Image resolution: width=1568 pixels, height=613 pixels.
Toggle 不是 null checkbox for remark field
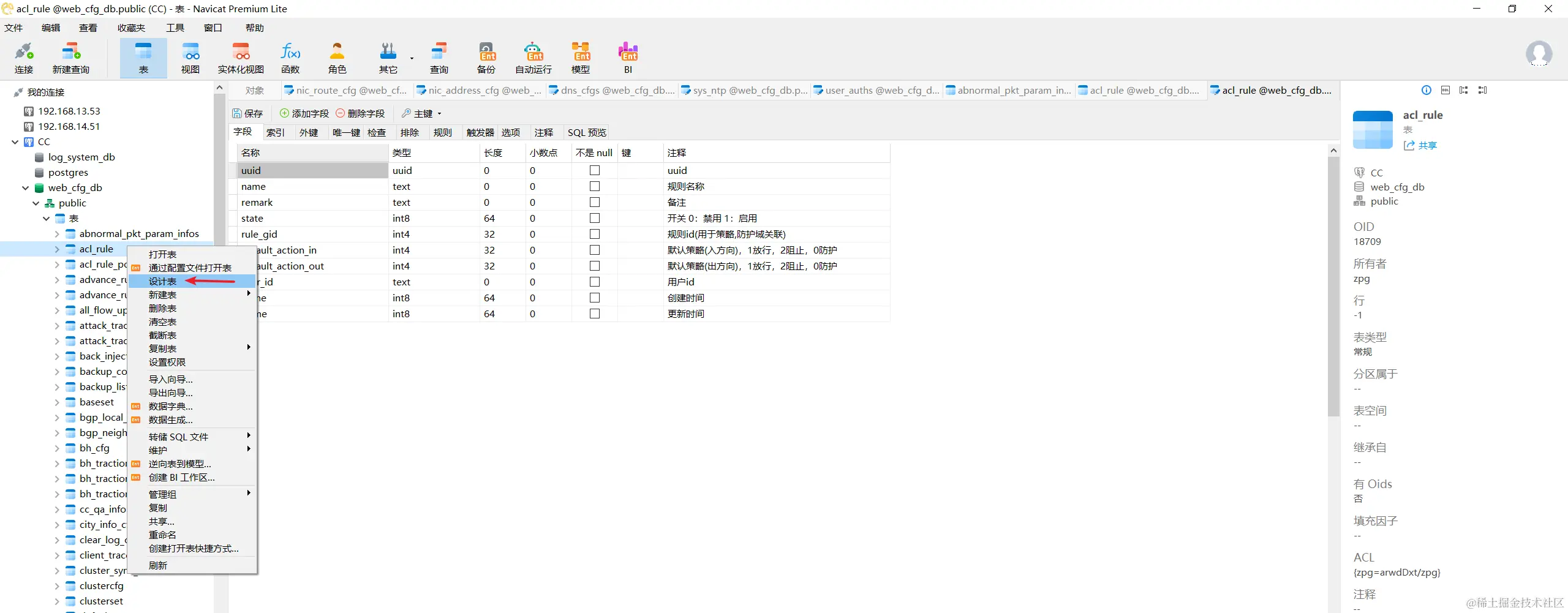(595, 202)
